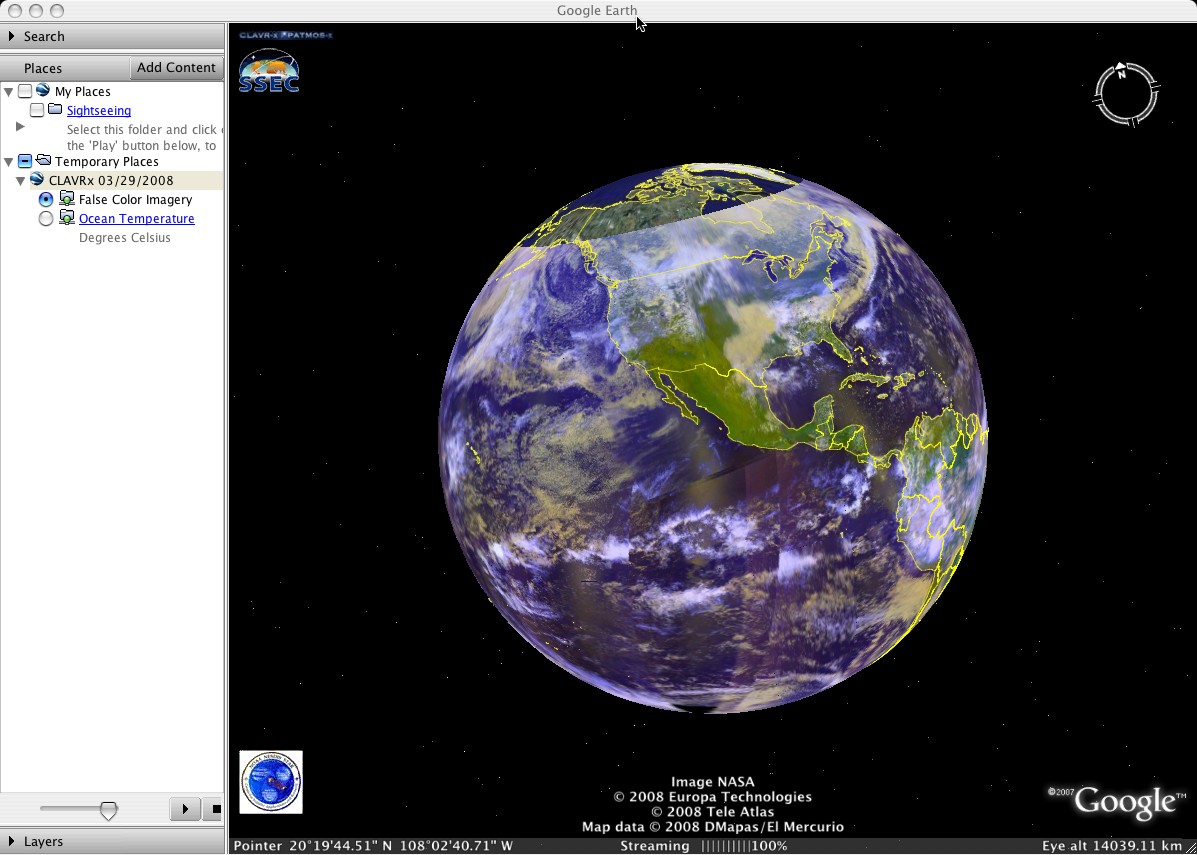Close the Google Earth window
Image resolution: width=1197 pixels, height=855 pixels.
(x=15, y=11)
